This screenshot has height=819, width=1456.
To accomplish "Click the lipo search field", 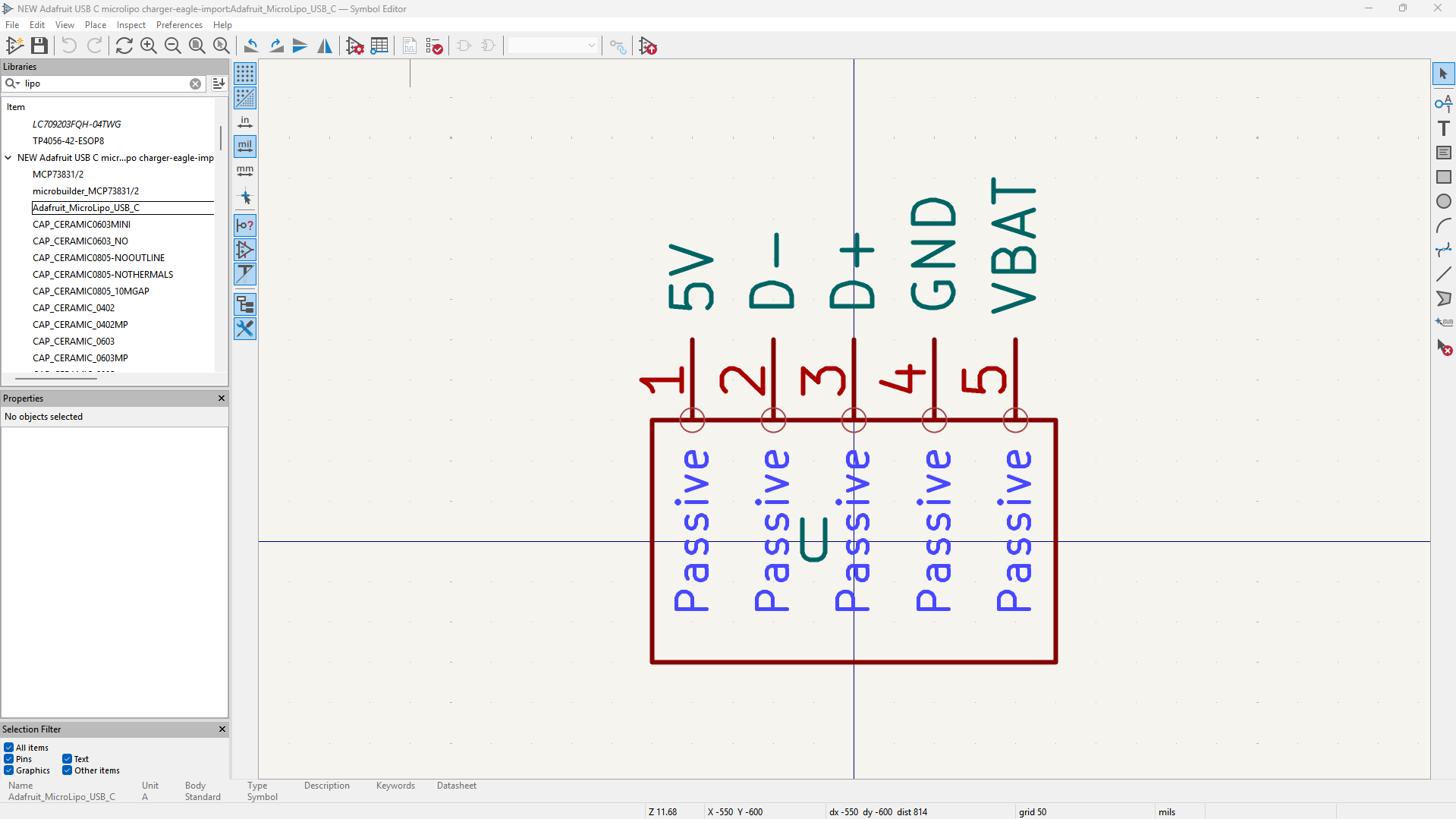I will pyautogui.click(x=105, y=83).
